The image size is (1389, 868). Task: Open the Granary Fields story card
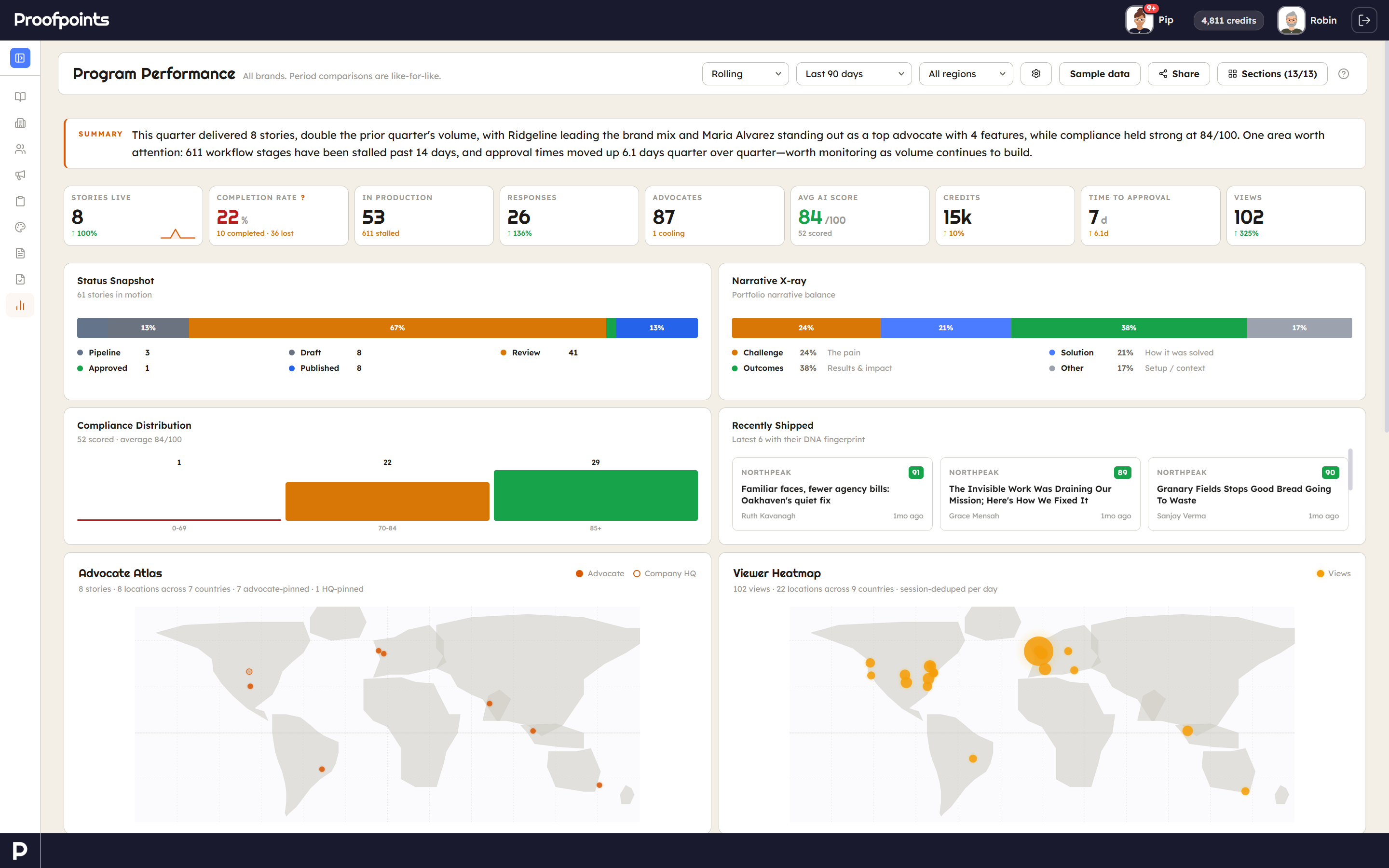1248,494
